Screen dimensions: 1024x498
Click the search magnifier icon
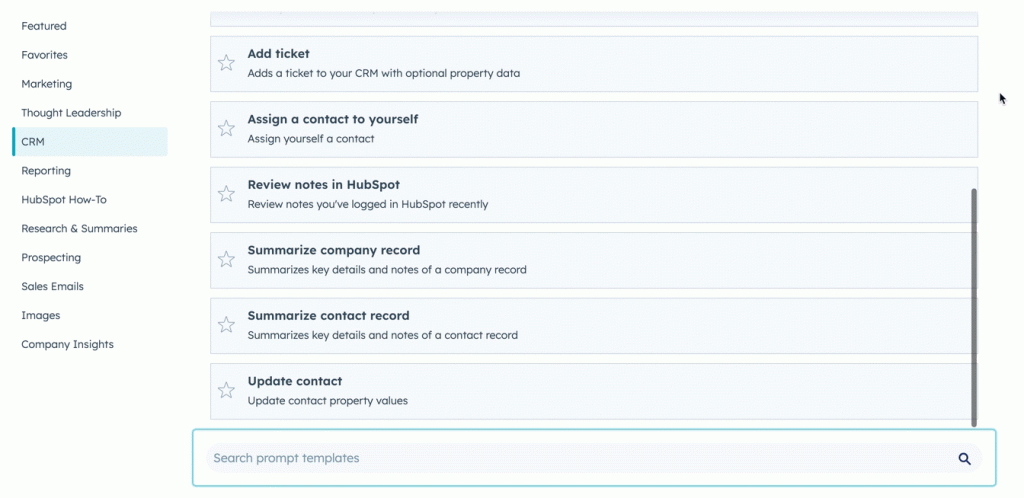pyautogui.click(x=964, y=458)
